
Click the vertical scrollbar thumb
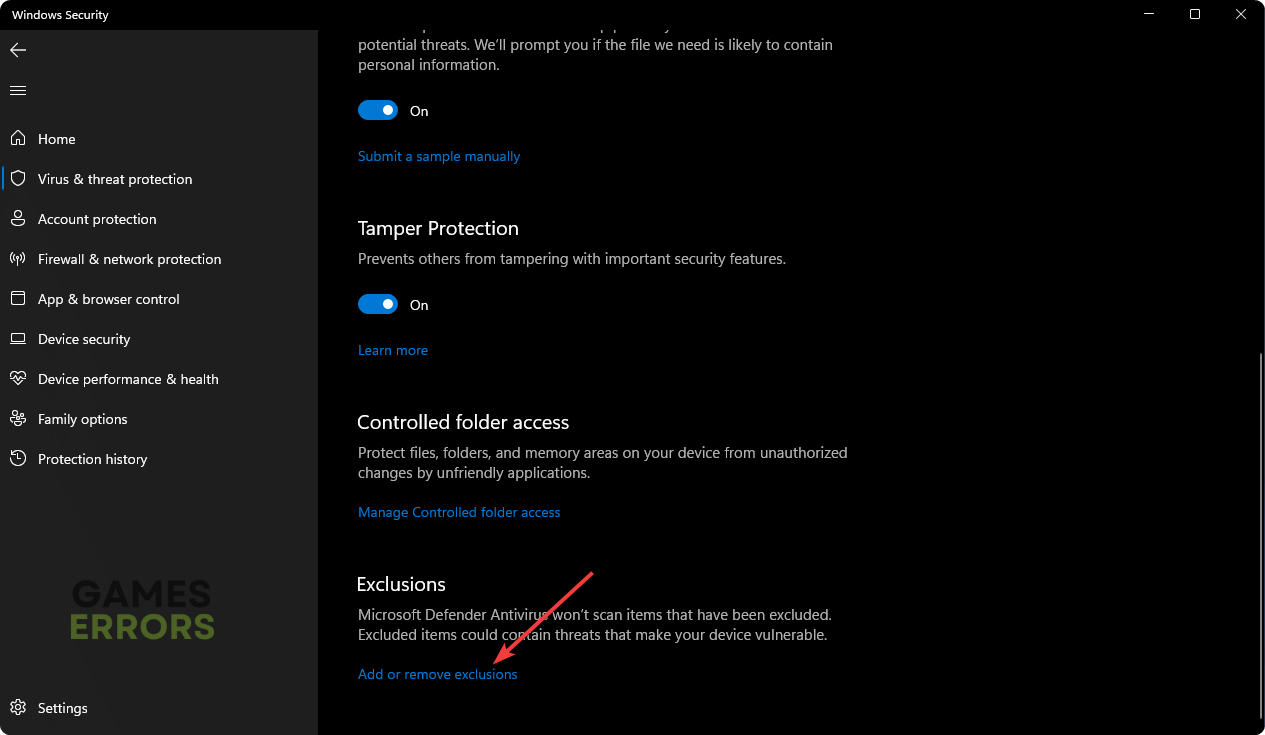[1260, 535]
